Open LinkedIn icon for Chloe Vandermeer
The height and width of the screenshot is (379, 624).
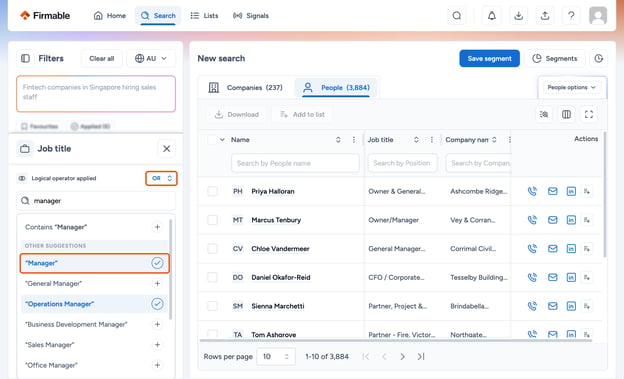(571, 249)
